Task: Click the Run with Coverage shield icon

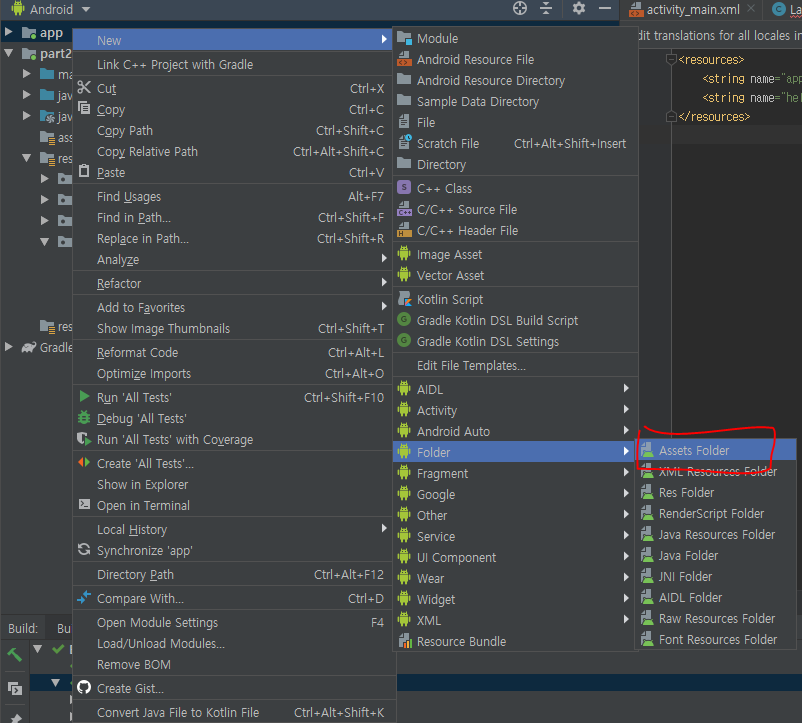Action: [x=84, y=439]
